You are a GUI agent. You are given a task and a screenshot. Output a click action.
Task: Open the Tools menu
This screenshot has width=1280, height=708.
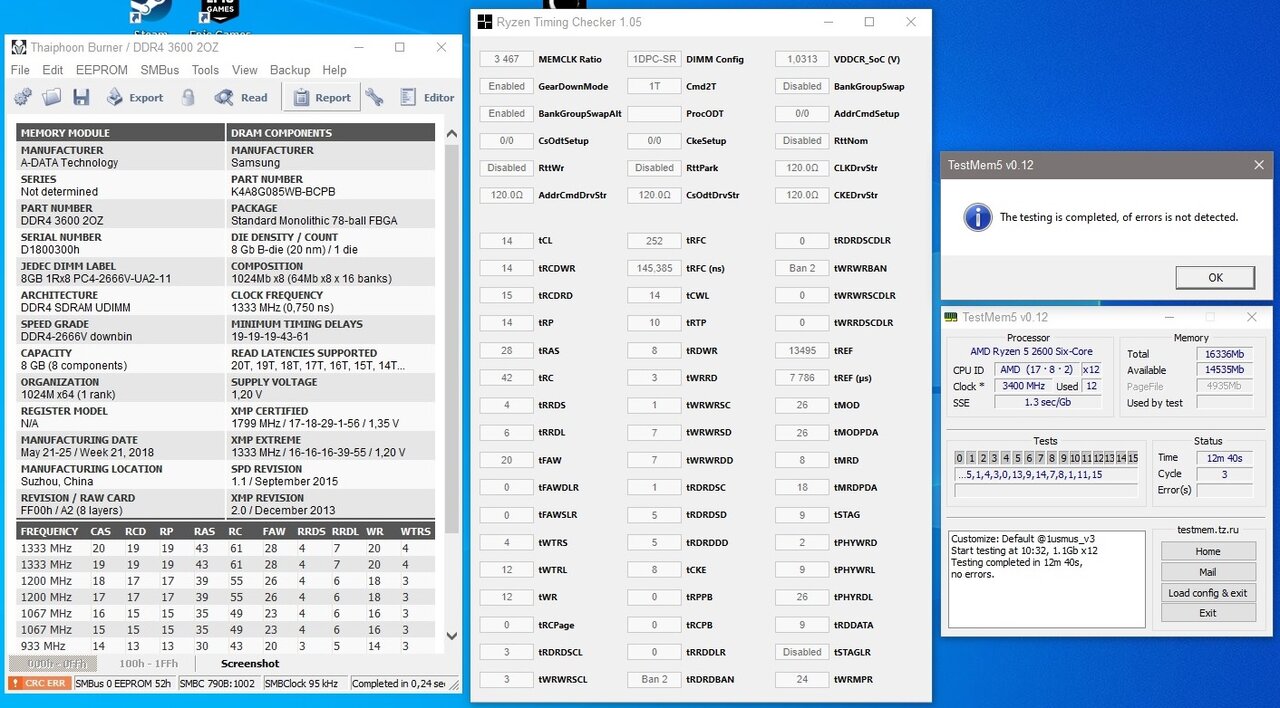[205, 70]
